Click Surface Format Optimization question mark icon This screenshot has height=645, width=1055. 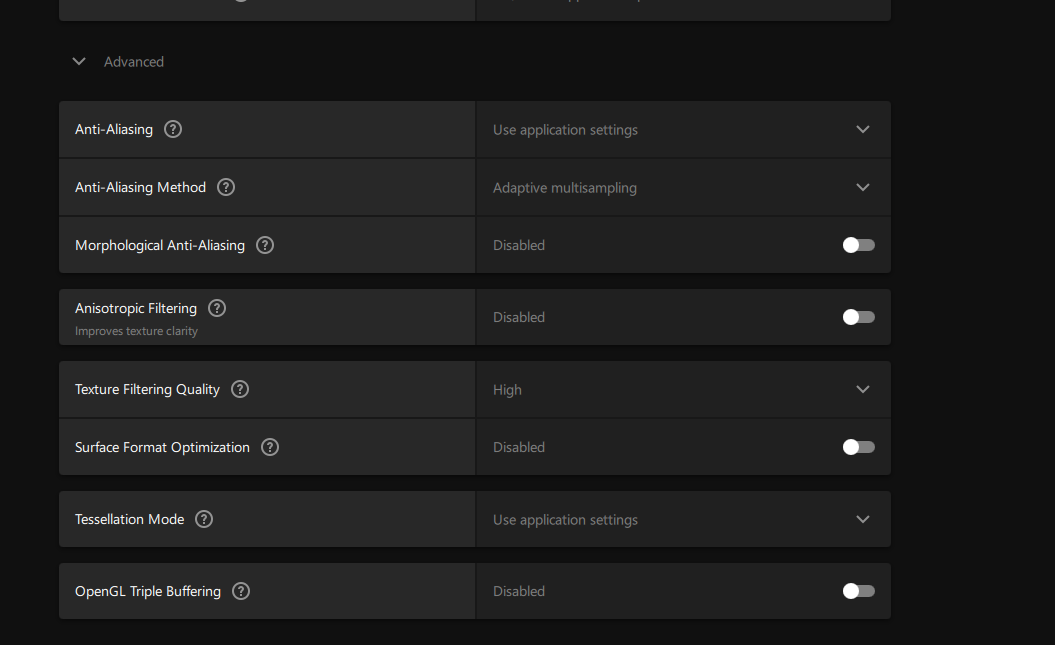tap(270, 447)
